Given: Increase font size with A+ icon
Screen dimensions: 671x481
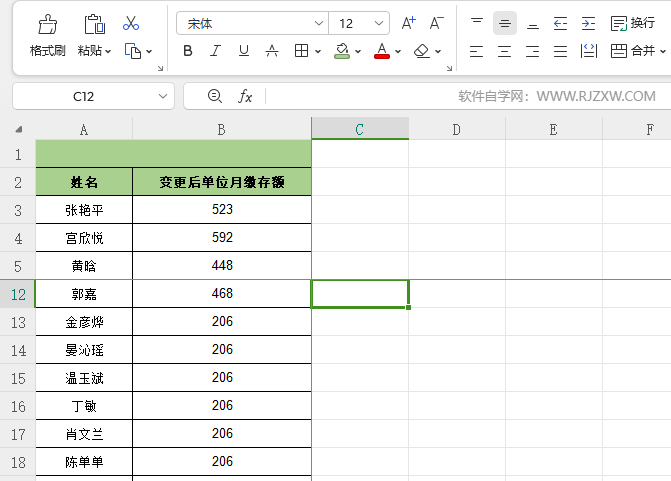Looking at the screenshot, I should click(x=408, y=23).
